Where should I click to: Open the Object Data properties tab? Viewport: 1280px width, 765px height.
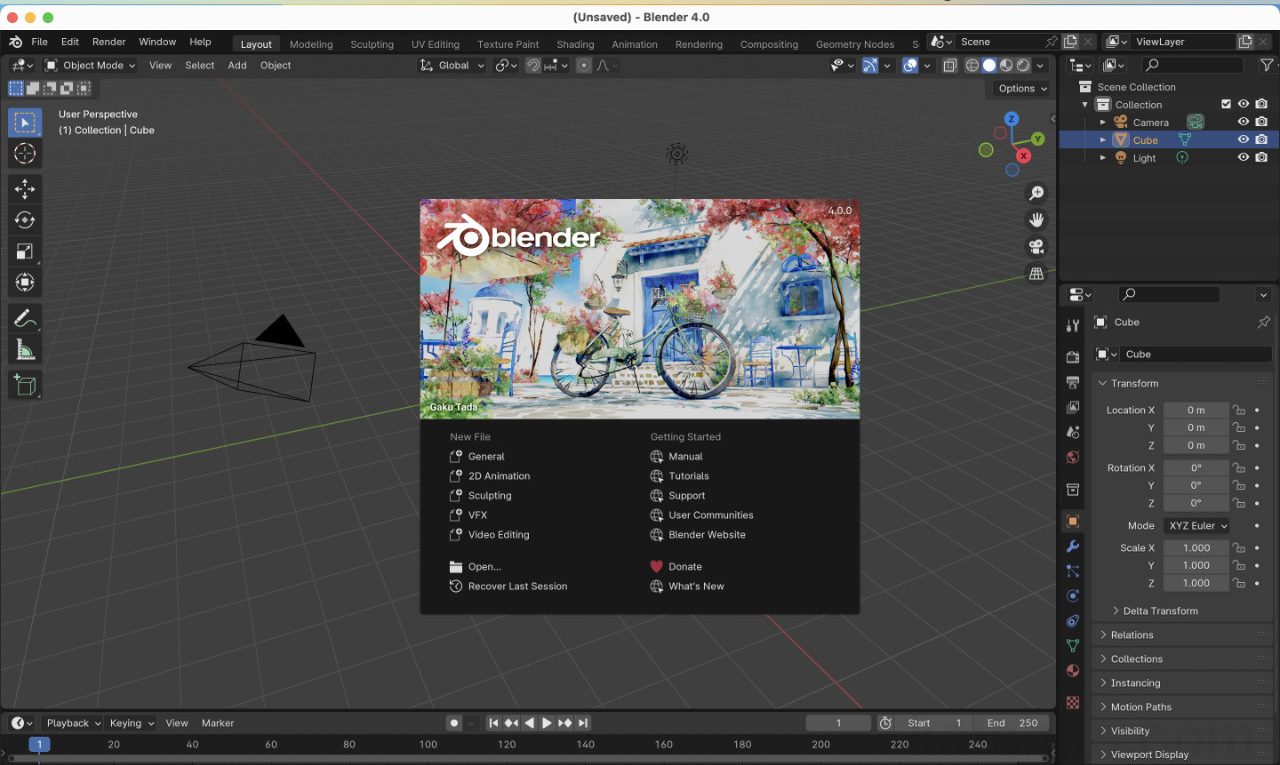click(1073, 646)
